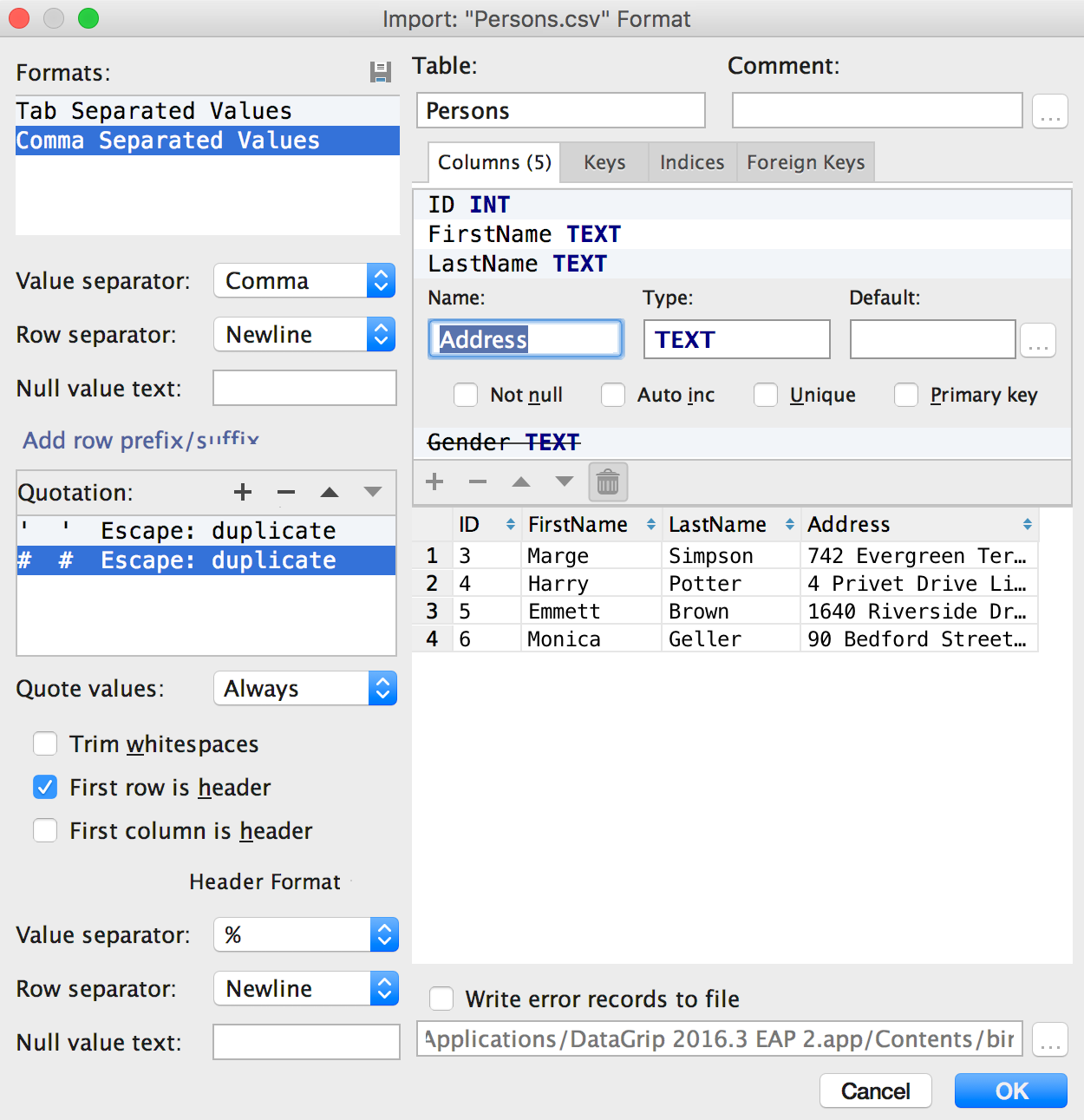The image size is (1084, 1120).
Task: Click the save formats floppy disk icon
Action: pos(380,72)
